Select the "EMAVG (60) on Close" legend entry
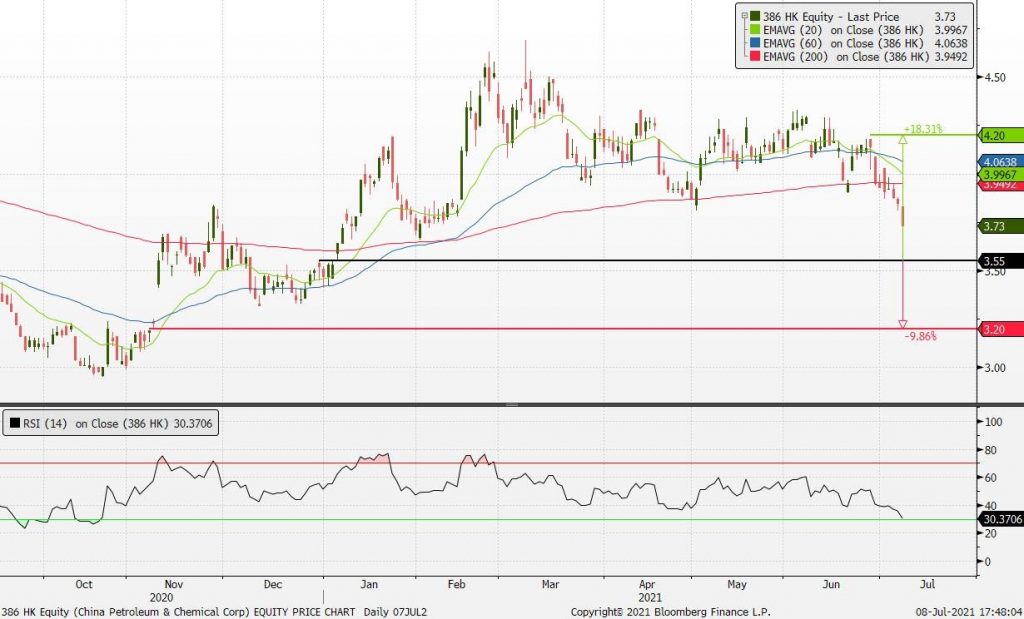1024x619 pixels. tap(843, 43)
